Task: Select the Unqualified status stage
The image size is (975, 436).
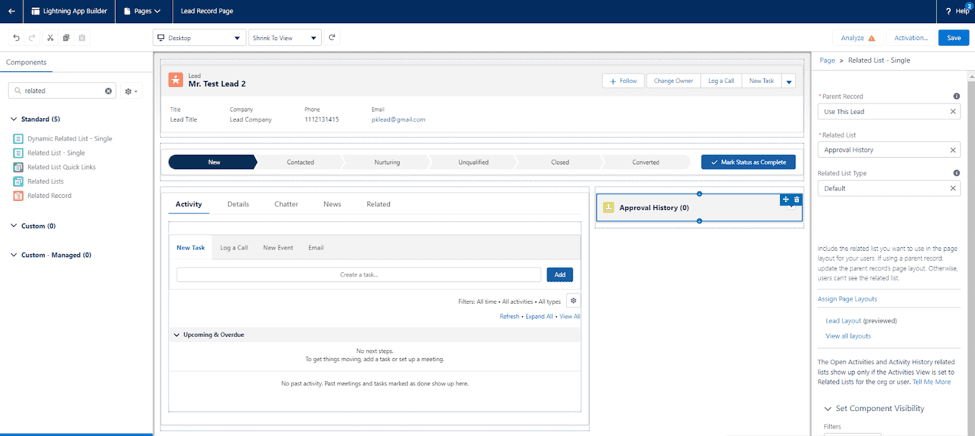Action: pyautogui.click(x=473, y=162)
